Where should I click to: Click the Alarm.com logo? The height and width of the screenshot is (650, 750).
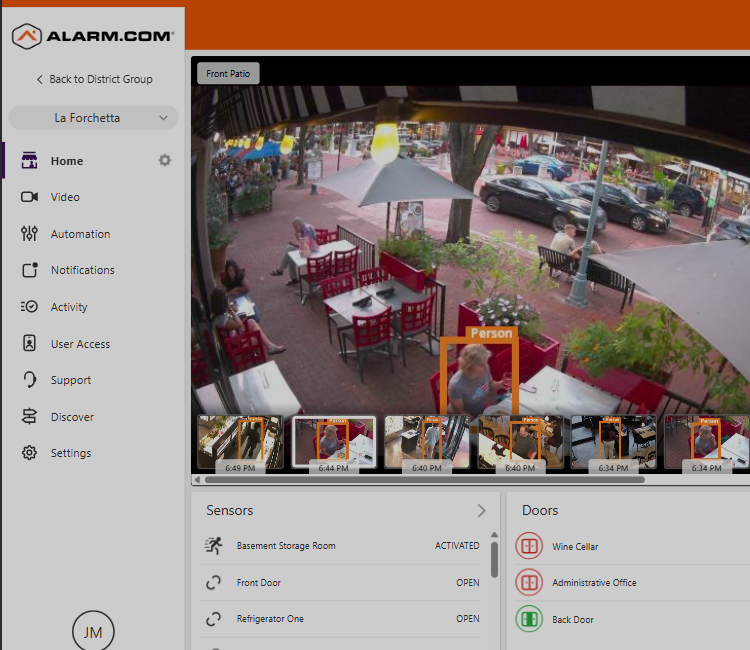click(93, 36)
